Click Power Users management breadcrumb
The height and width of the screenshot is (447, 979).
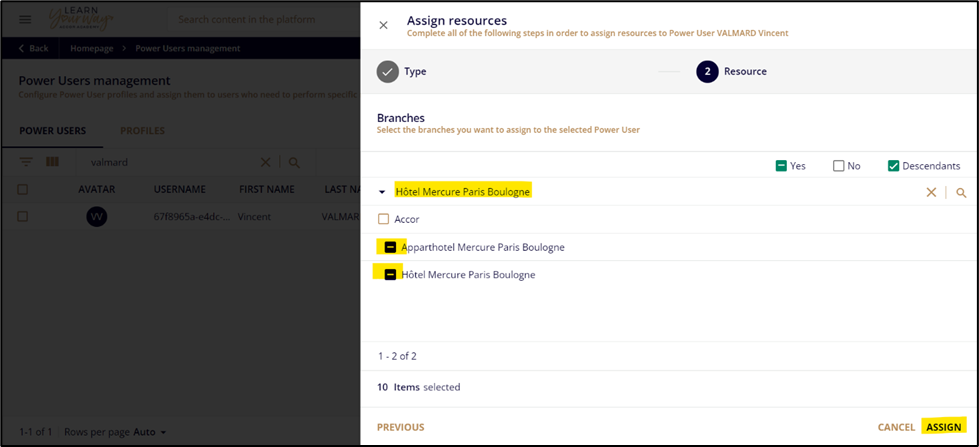pos(188,48)
